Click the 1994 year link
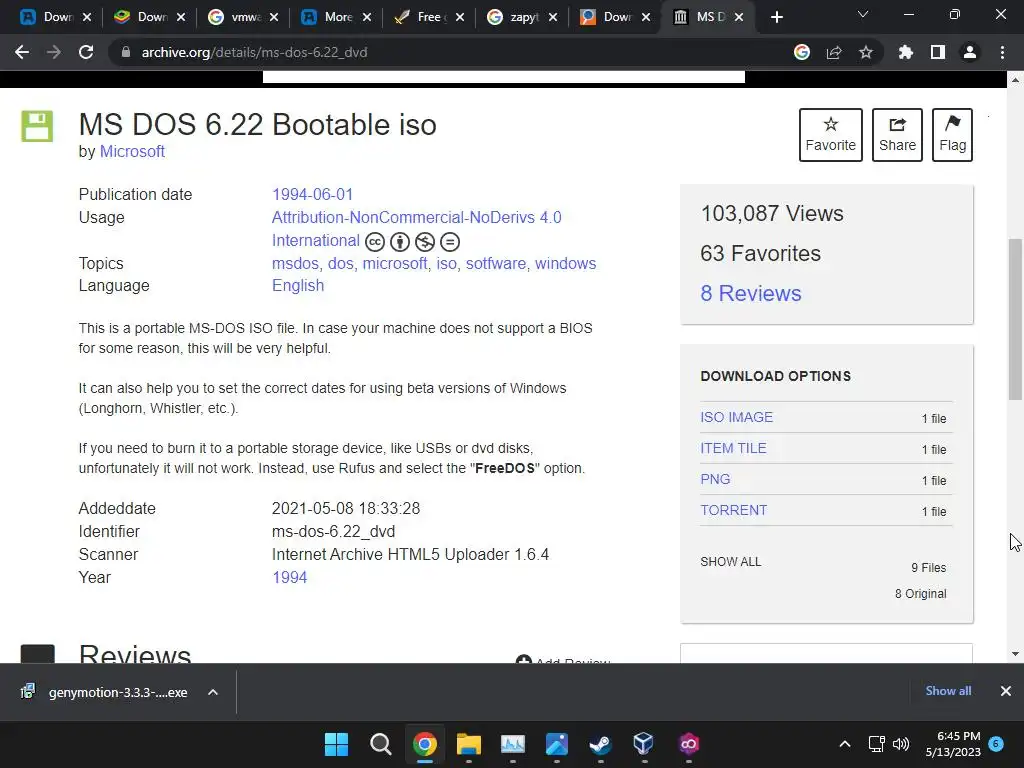Image resolution: width=1024 pixels, height=768 pixels. click(x=289, y=578)
